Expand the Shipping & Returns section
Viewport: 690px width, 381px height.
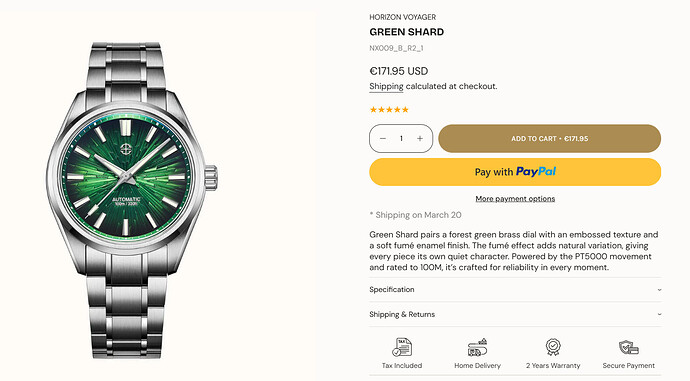point(515,314)
